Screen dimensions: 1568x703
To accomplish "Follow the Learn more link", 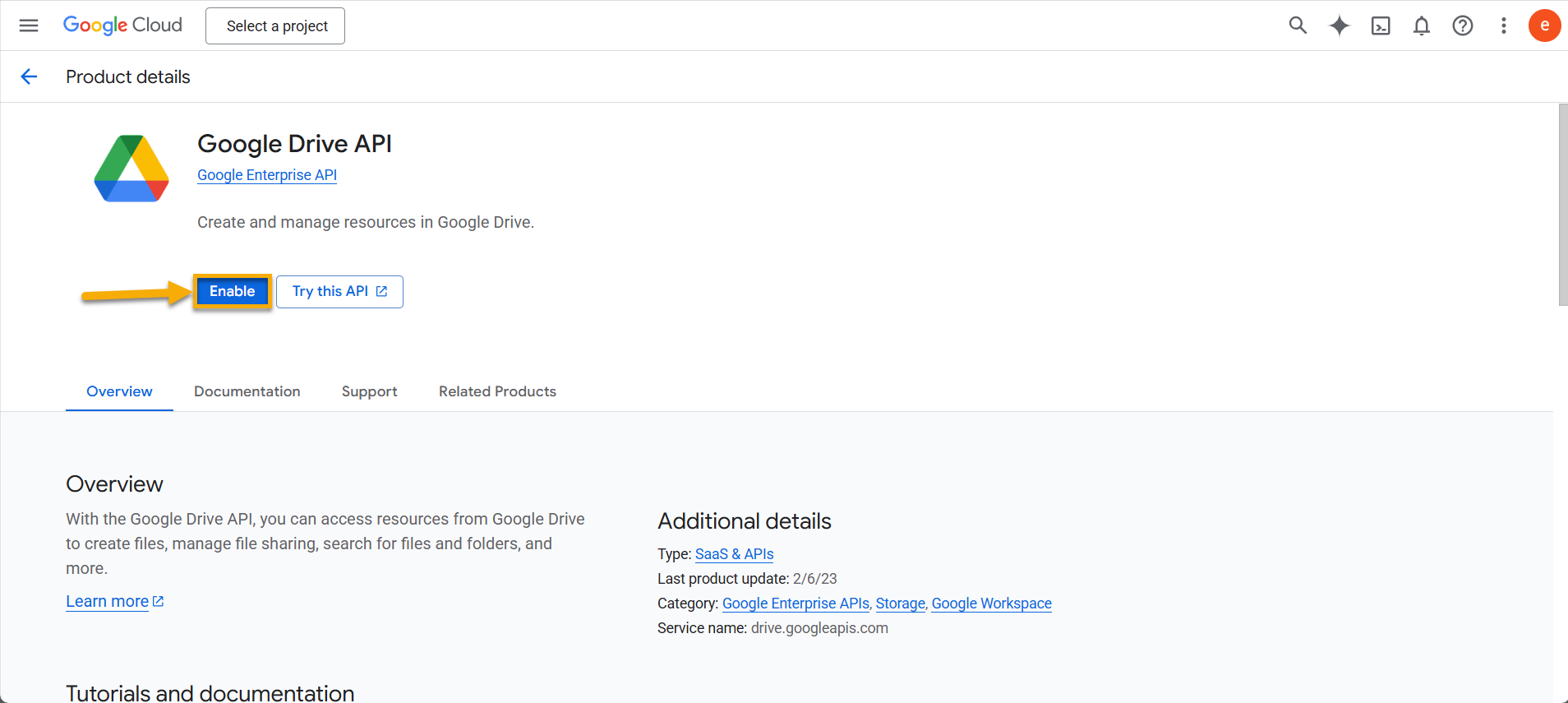I will pos(108,601).
